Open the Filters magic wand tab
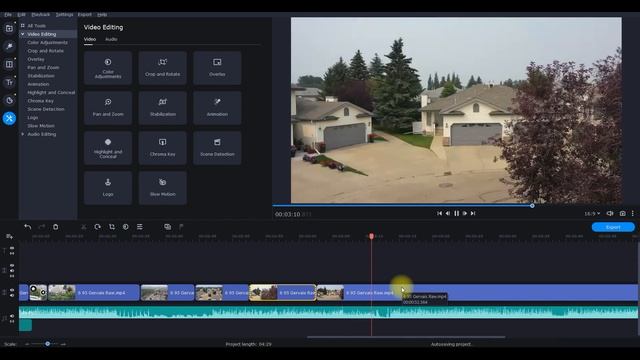 pyautogui.click(x=9, y=47)
